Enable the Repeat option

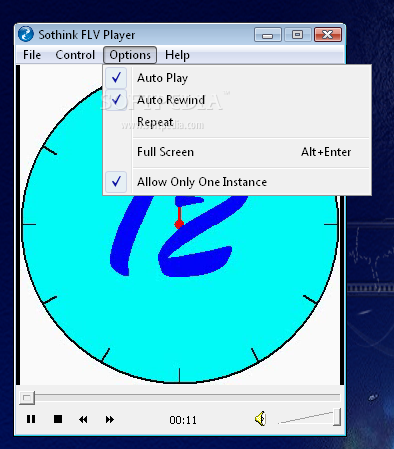tap(237, 122)
